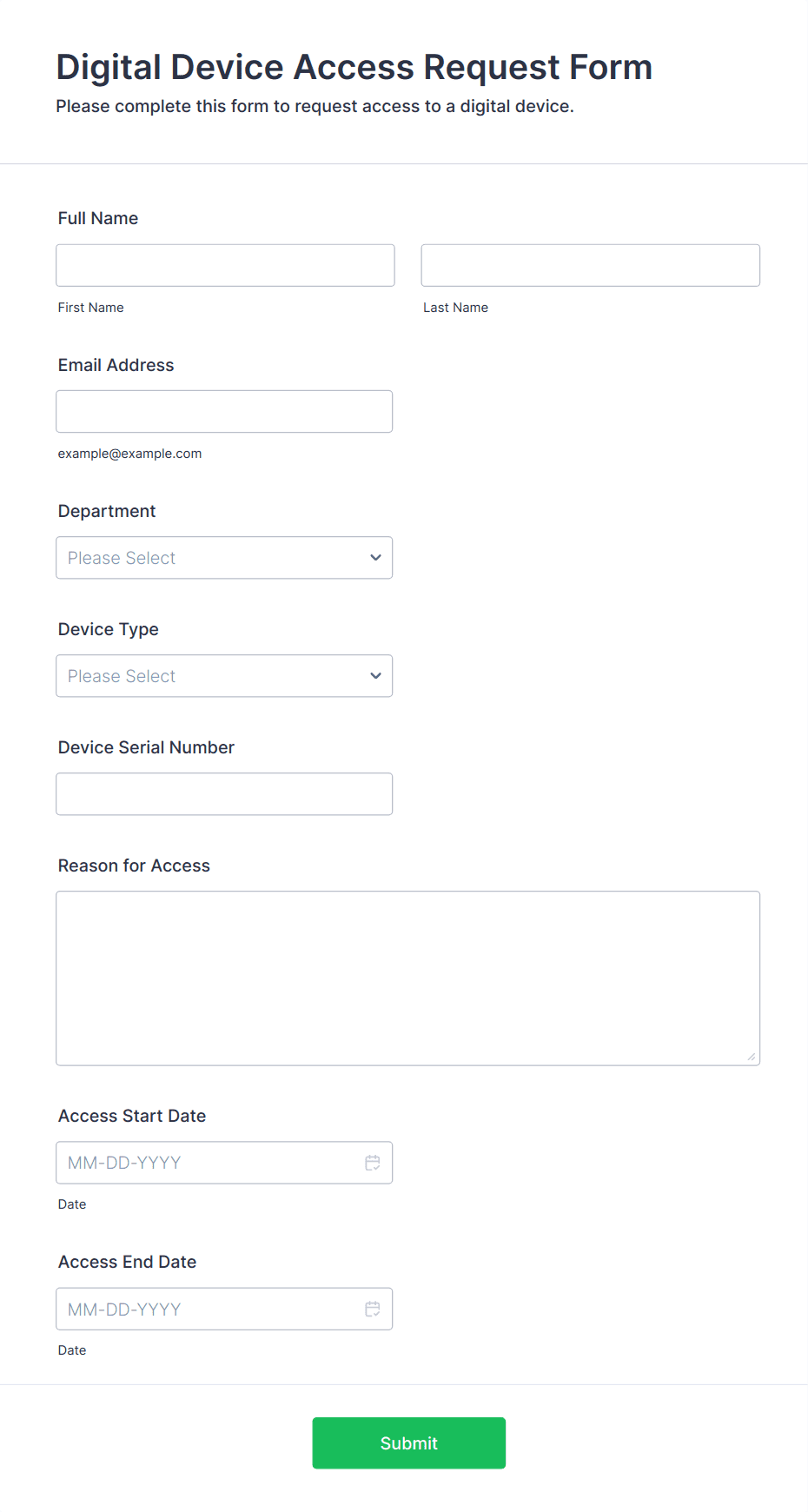Screen dimensions: 808x1512
Task: Open the Access End Date calendar icon
Action: coord(373,1309)
